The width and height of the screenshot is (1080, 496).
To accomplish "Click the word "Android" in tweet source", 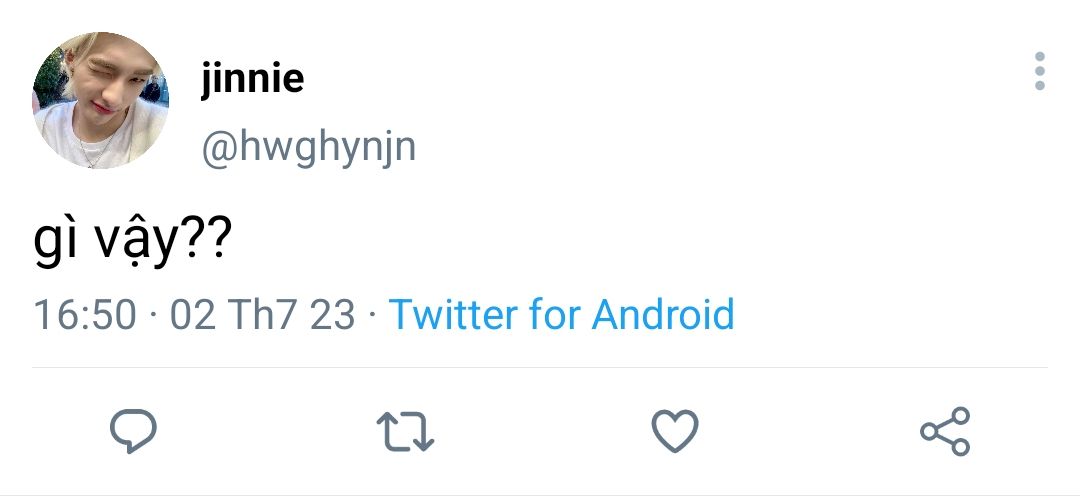I will pyautogui.click(x=663, y=315).
